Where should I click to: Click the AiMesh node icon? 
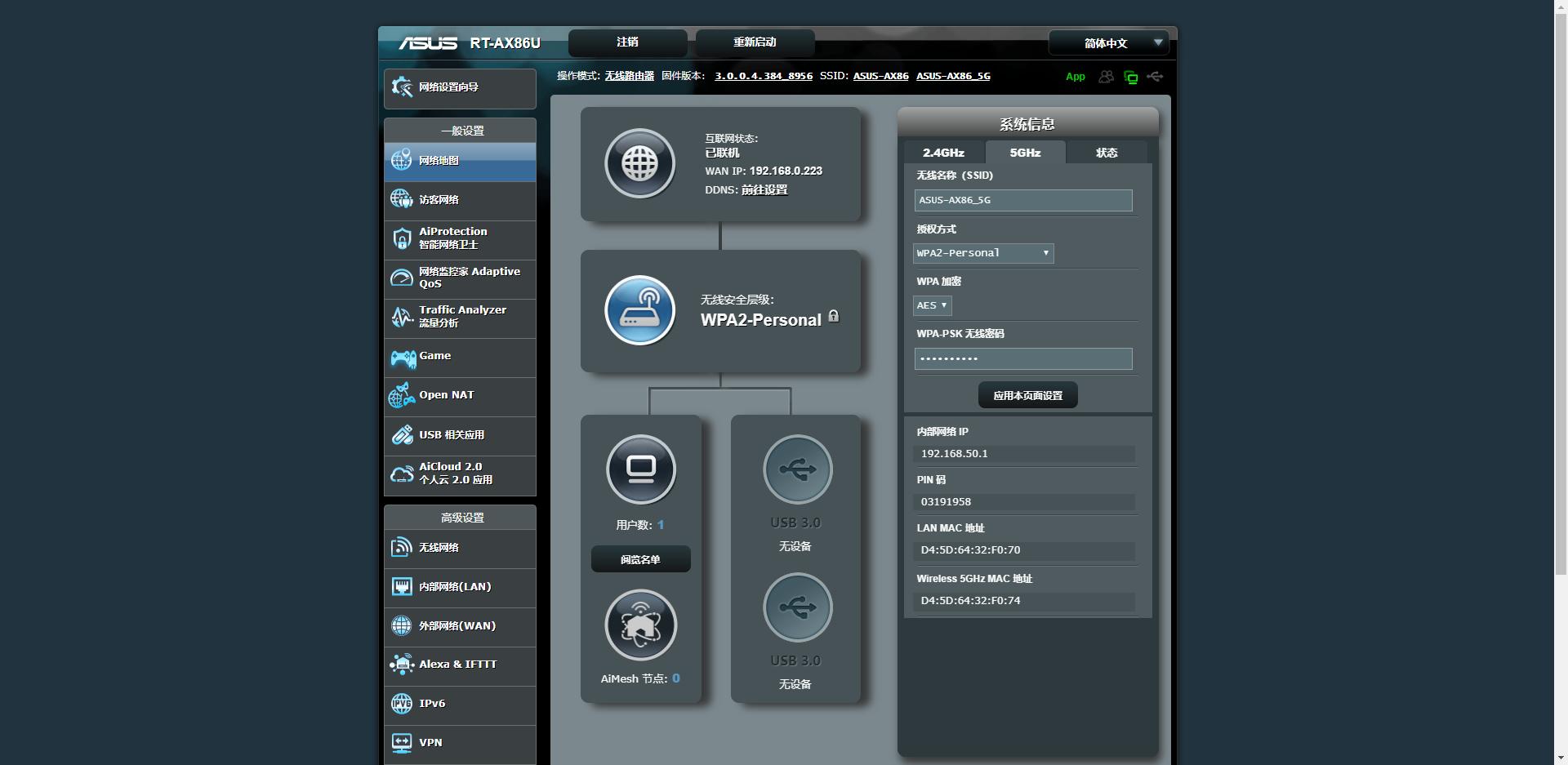click(x=640, y=625)
